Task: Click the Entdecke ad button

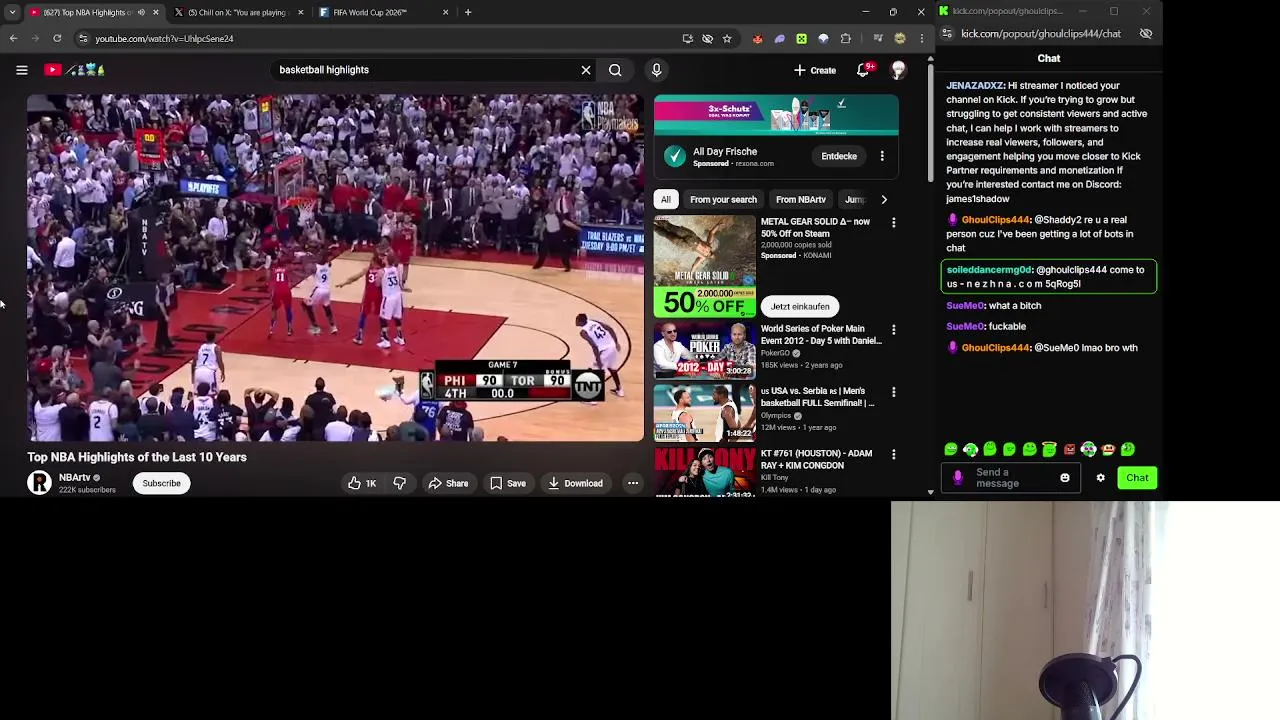Action: point(839,156)
